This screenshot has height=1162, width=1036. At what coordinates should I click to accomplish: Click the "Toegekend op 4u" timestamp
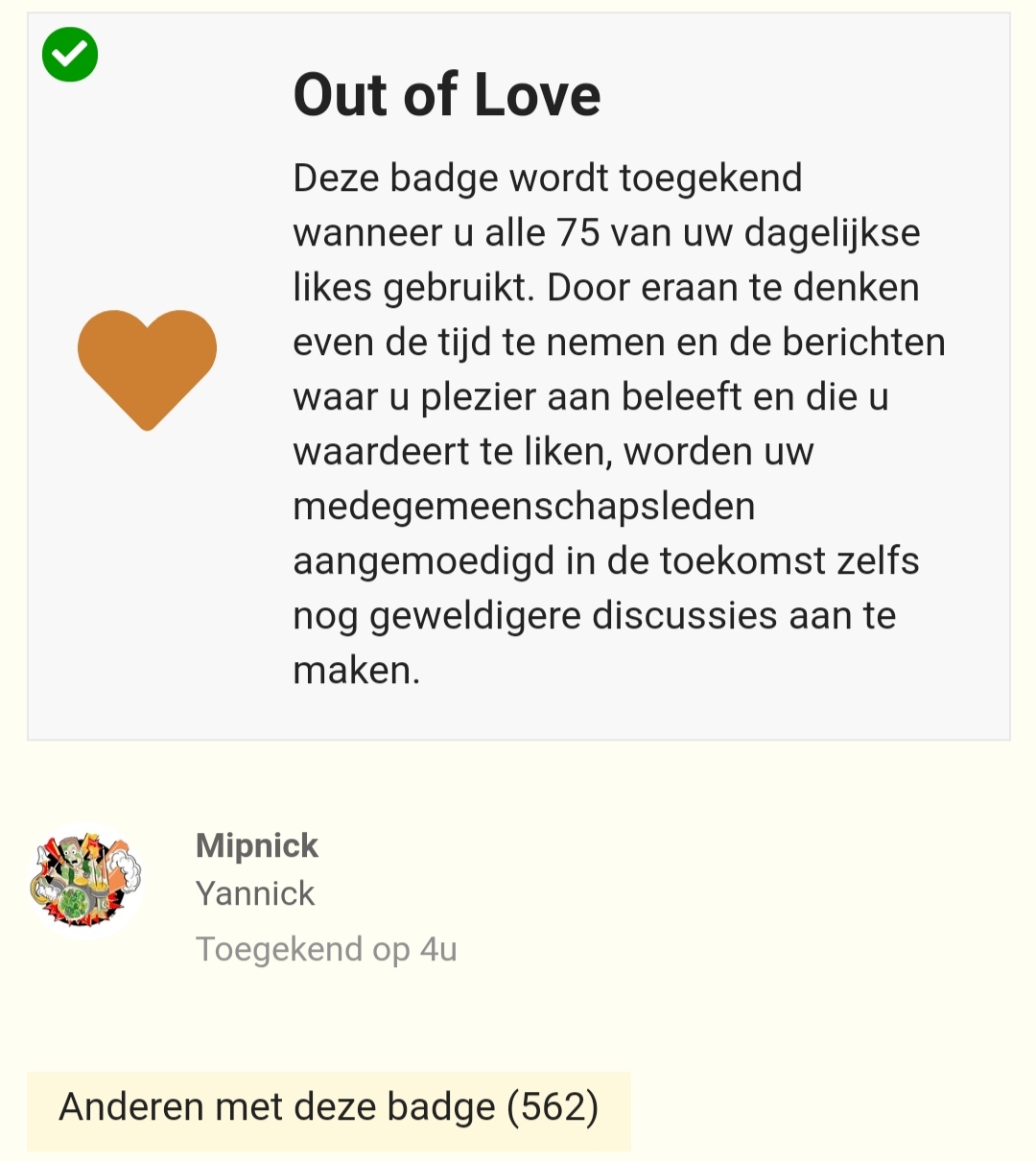point(326,949)
